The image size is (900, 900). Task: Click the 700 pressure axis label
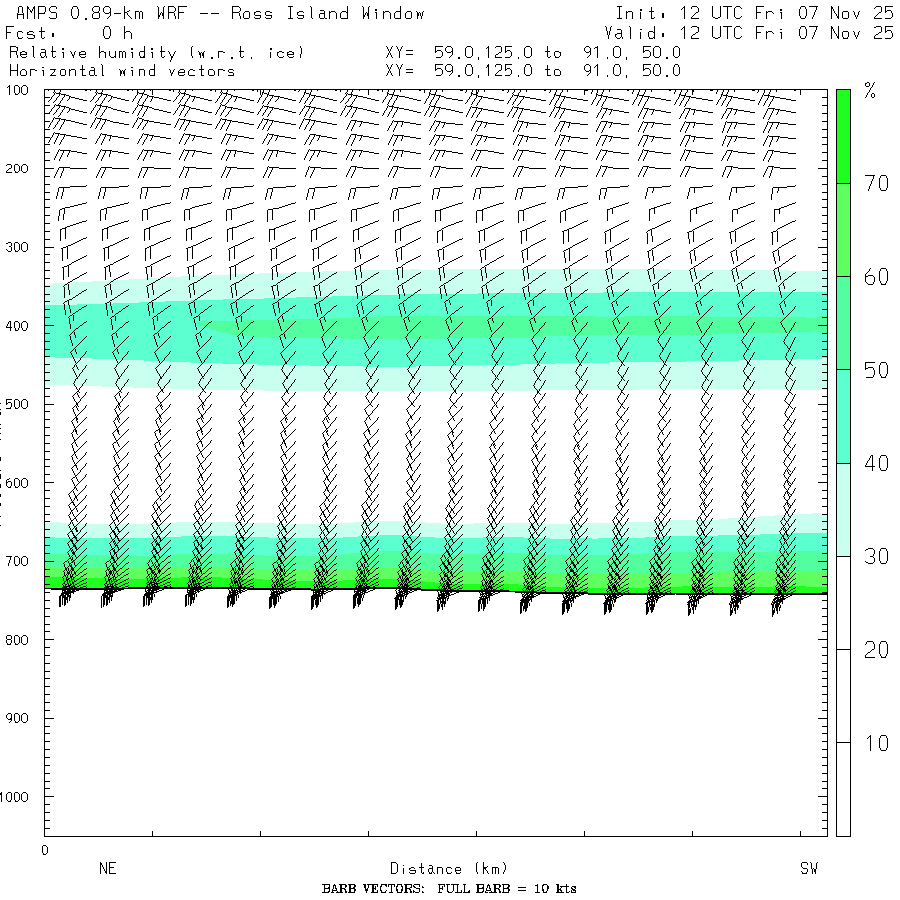pyautogui.click(x=17, y=561)
